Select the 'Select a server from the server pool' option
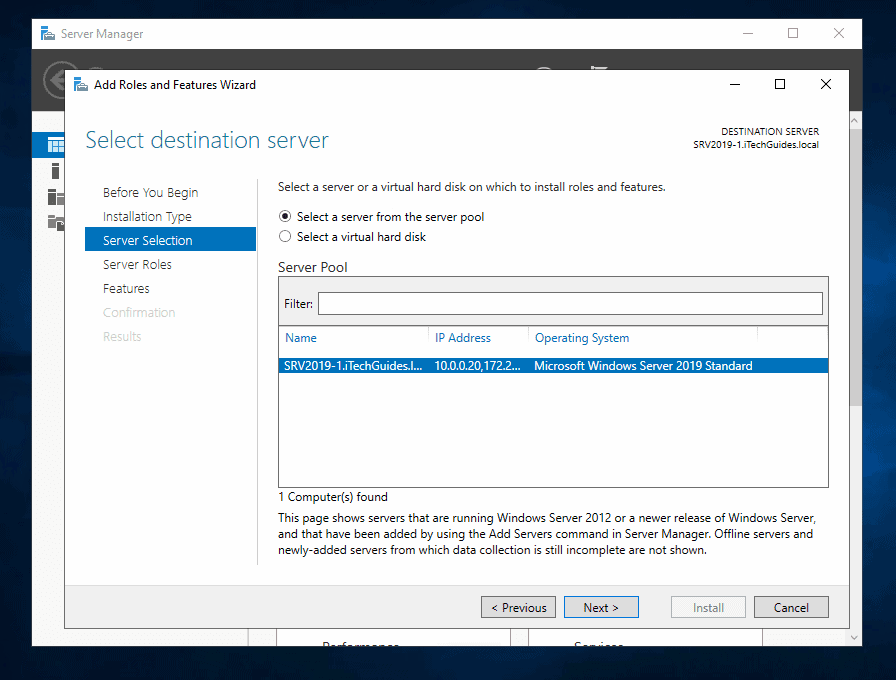896x680 pixels. pos(284,217)
